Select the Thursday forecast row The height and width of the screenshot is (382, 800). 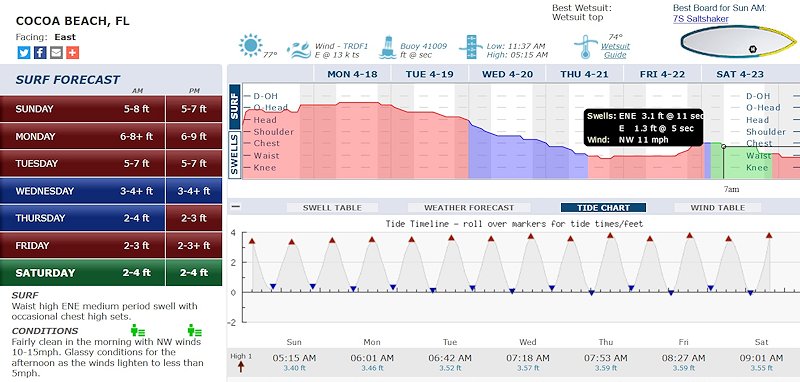[x=111, y=218]
